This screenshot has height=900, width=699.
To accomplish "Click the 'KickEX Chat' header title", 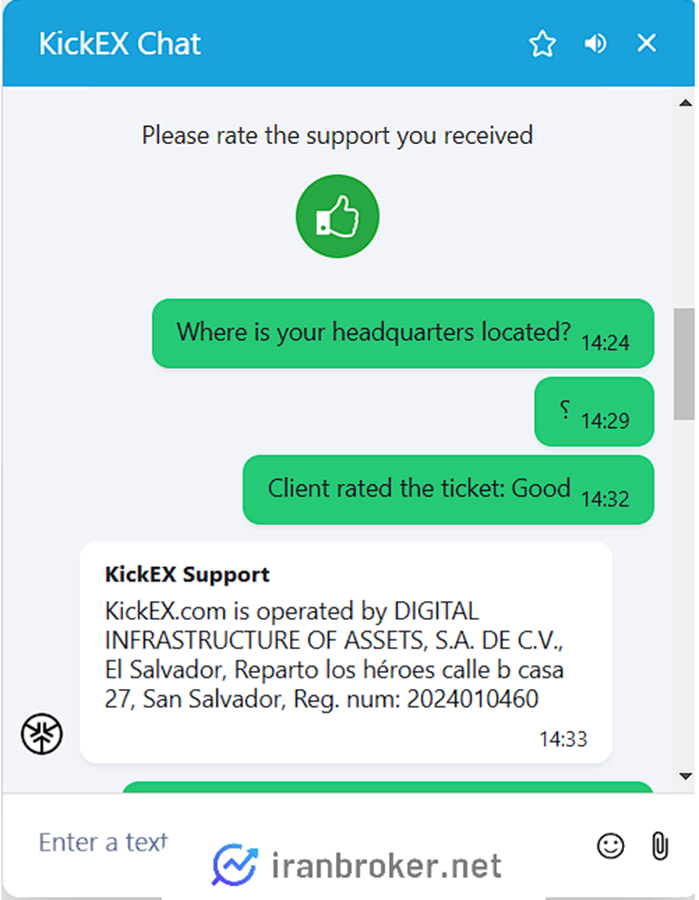I will tap(119, 44).
